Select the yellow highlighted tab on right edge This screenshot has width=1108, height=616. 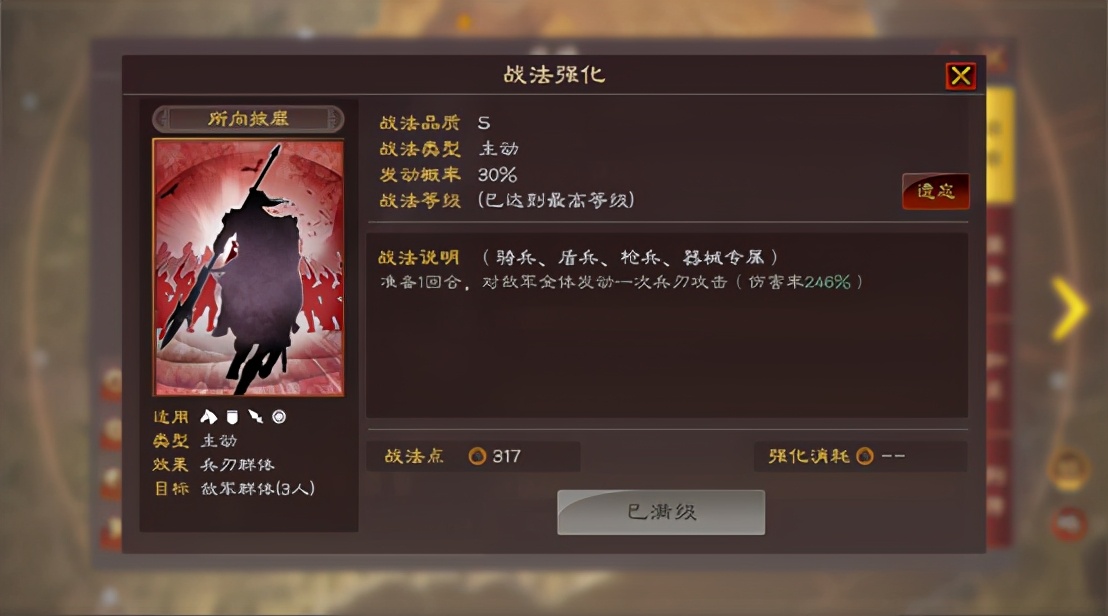click(x=999, y=146)
